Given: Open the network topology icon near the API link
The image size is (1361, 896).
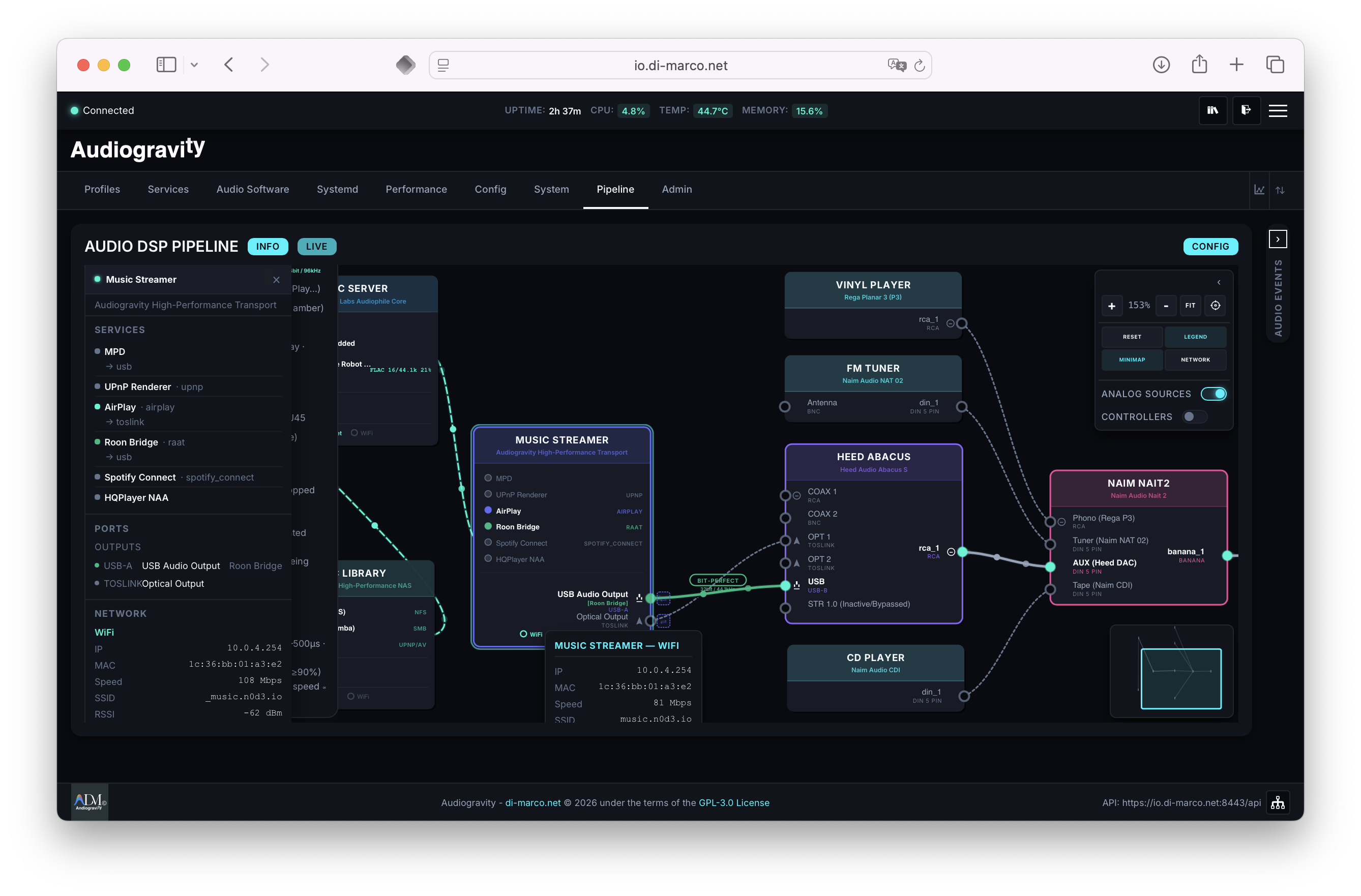Looking at the screenshot, I should pyautogui.click(x=1279, y=802).
